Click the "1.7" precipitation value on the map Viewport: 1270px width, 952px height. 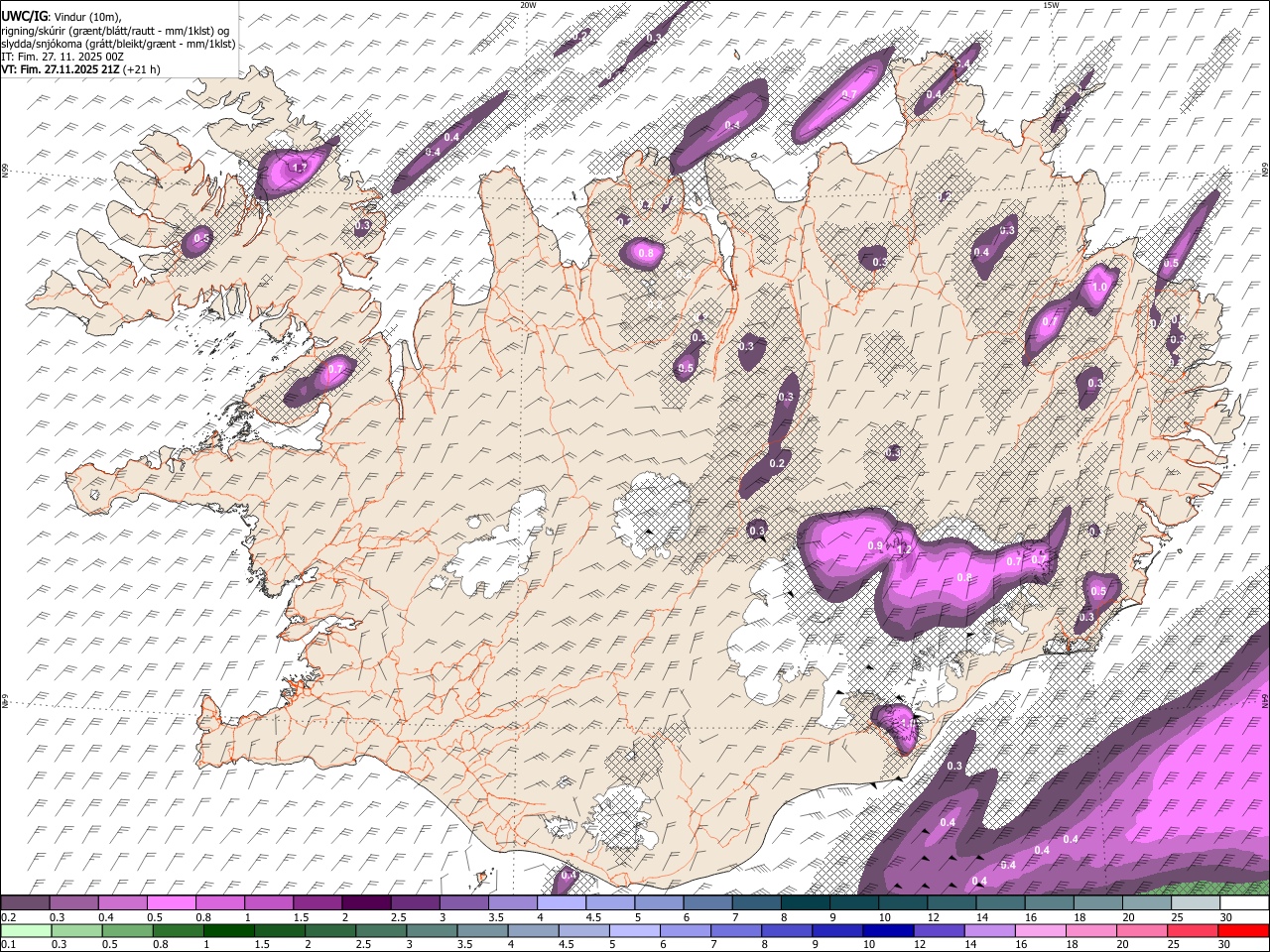(301, 168)
